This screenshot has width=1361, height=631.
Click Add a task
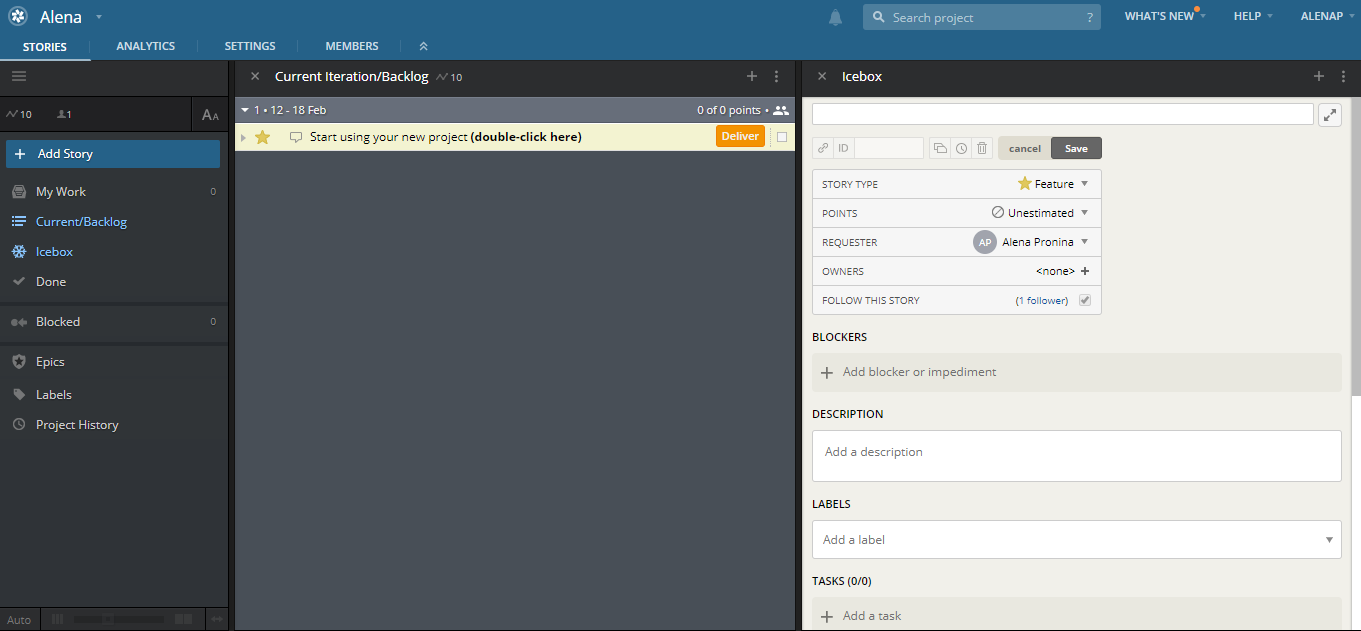[x=1076, y=615]
